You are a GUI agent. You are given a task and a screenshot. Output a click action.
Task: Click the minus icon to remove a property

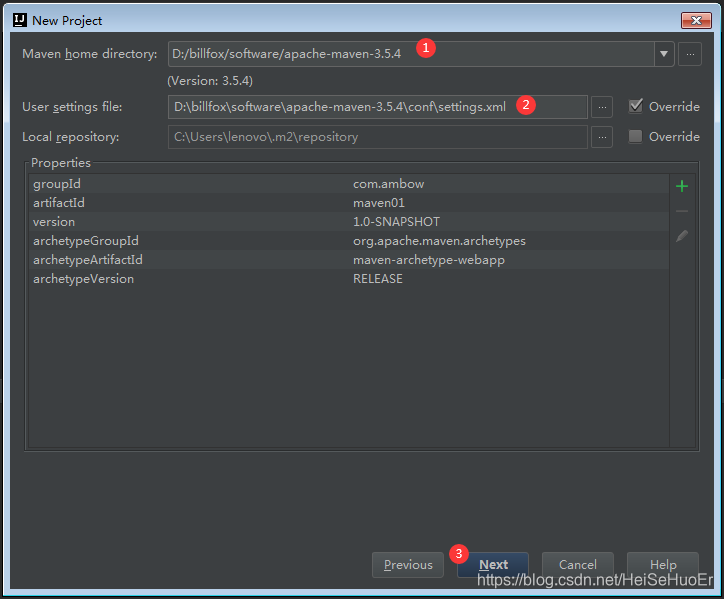(682, 211)
